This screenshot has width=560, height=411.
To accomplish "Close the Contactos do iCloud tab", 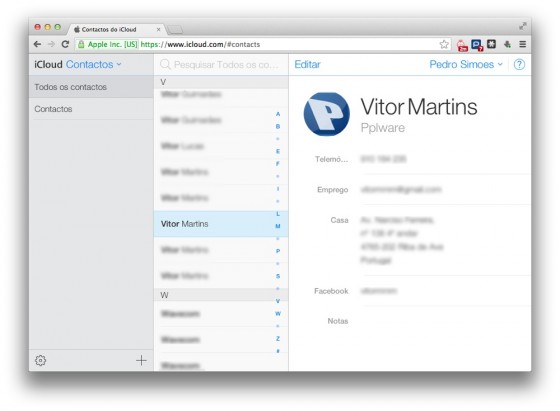I will pos(159,29).
